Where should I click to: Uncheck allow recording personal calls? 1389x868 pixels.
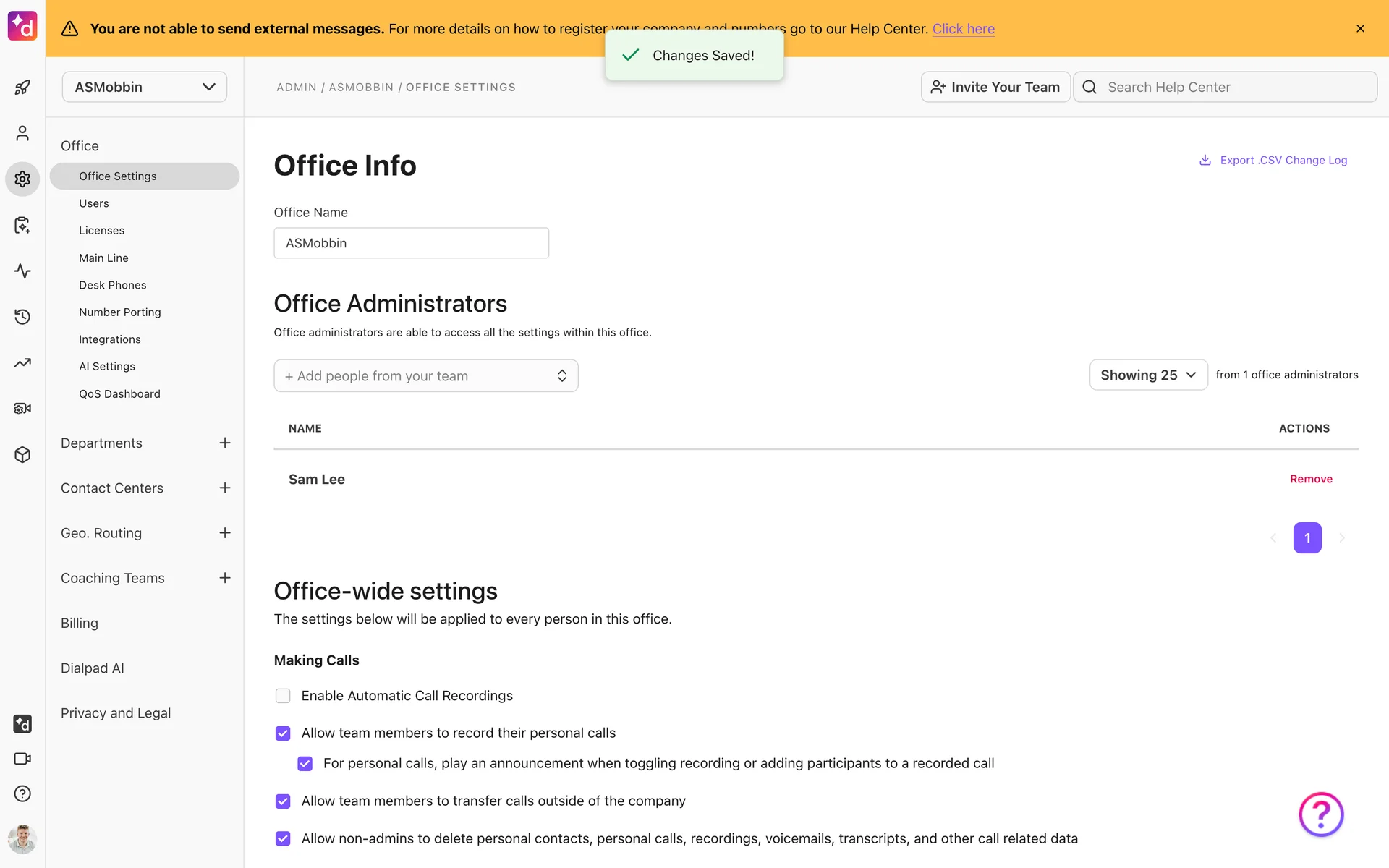point(283,733)
